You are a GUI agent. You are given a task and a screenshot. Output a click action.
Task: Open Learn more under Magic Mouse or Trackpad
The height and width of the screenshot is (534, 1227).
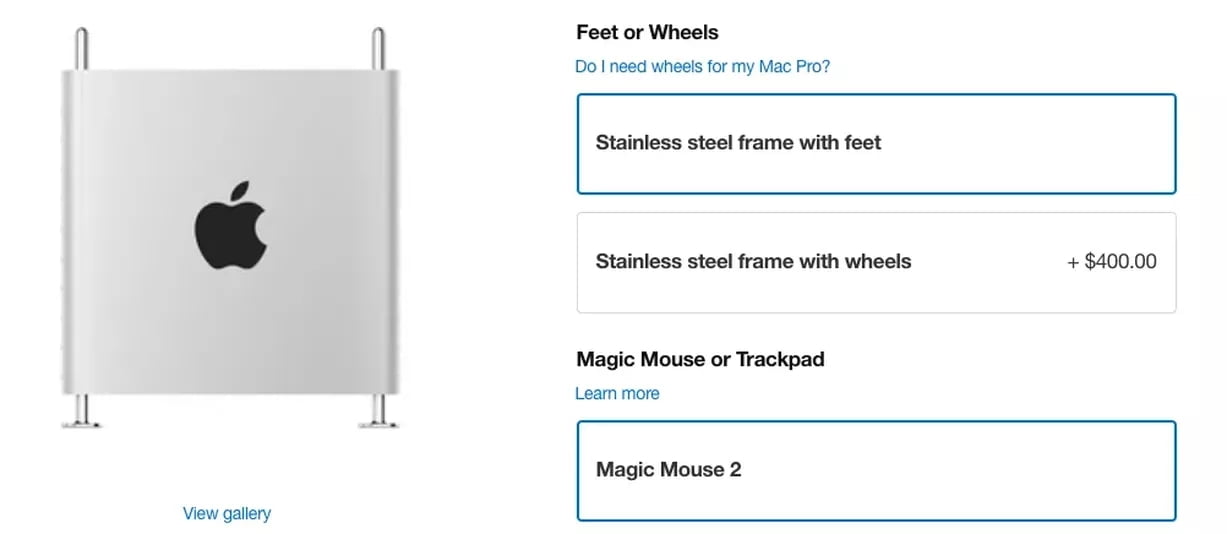[617, 393]
